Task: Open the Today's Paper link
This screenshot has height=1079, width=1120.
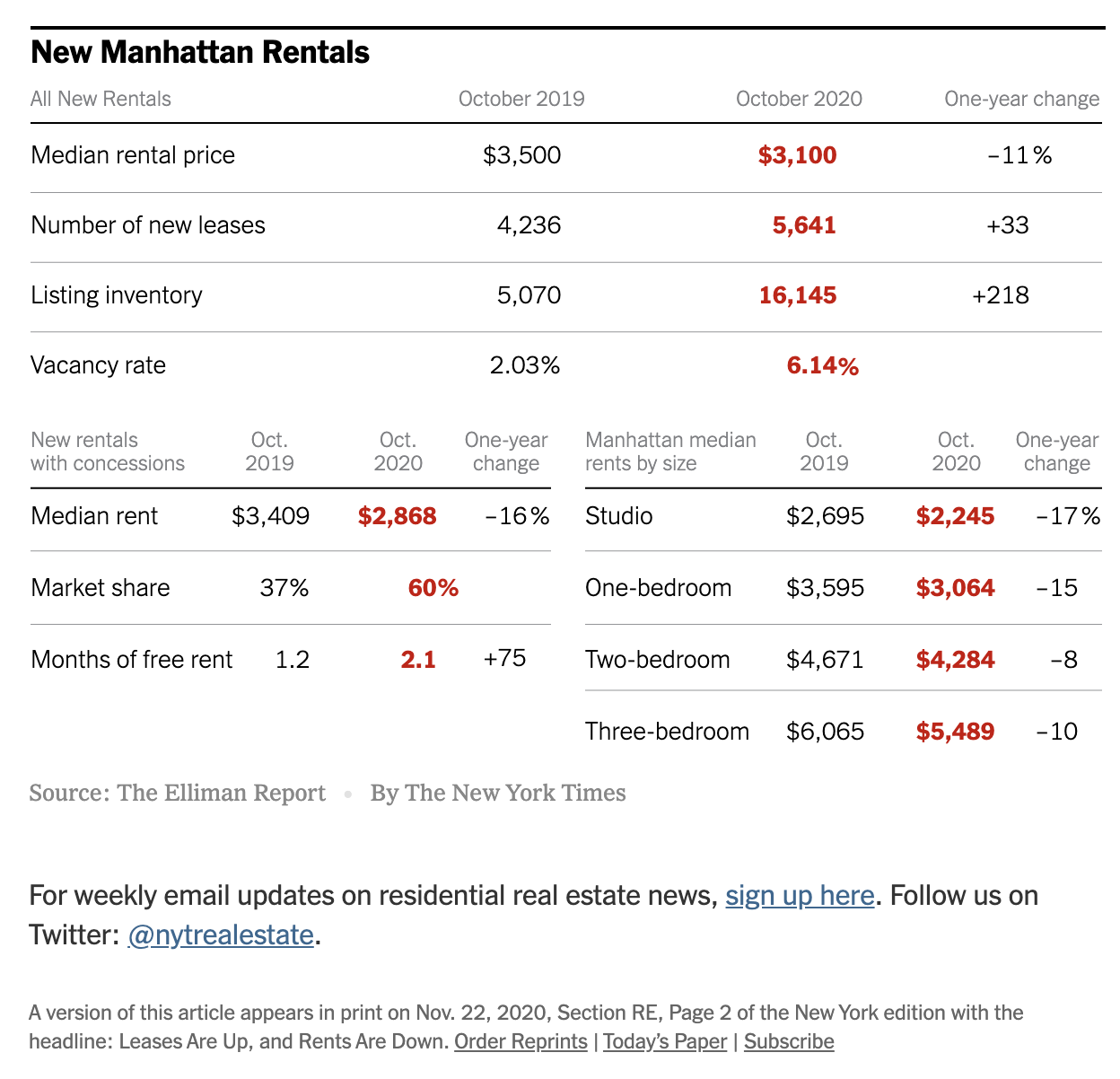Action: pos(665,1041)
